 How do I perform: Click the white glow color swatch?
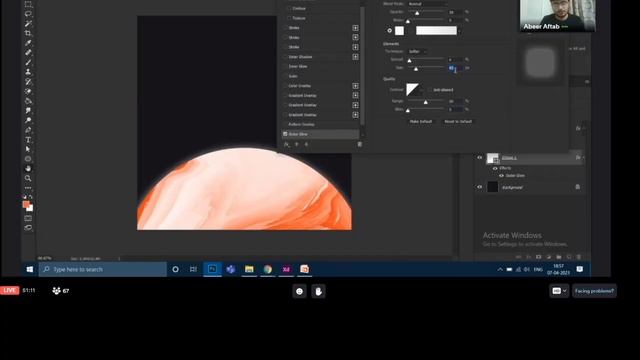tap(400, 31)
